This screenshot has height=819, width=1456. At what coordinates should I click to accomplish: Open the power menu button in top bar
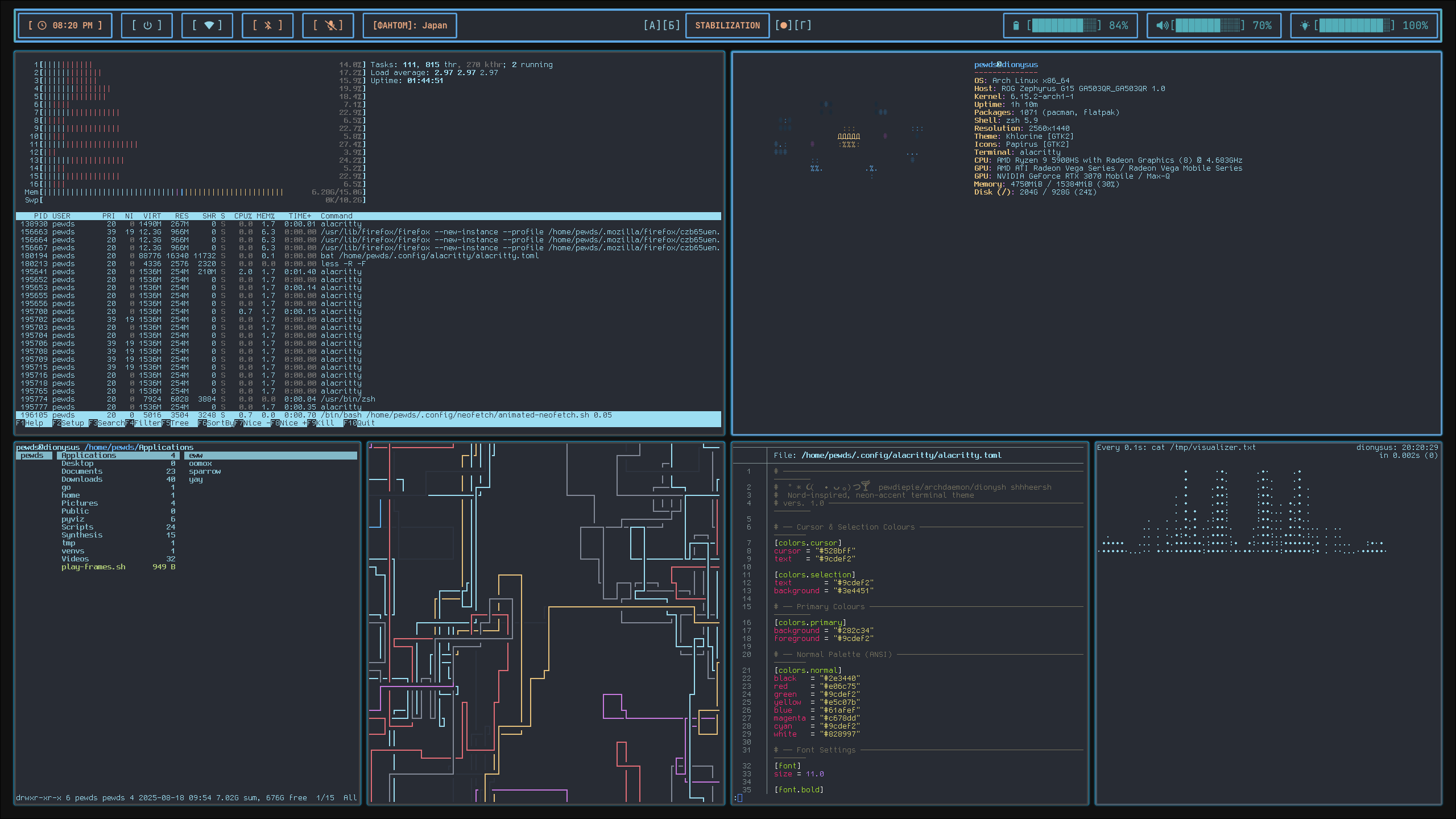click(147, 26)
